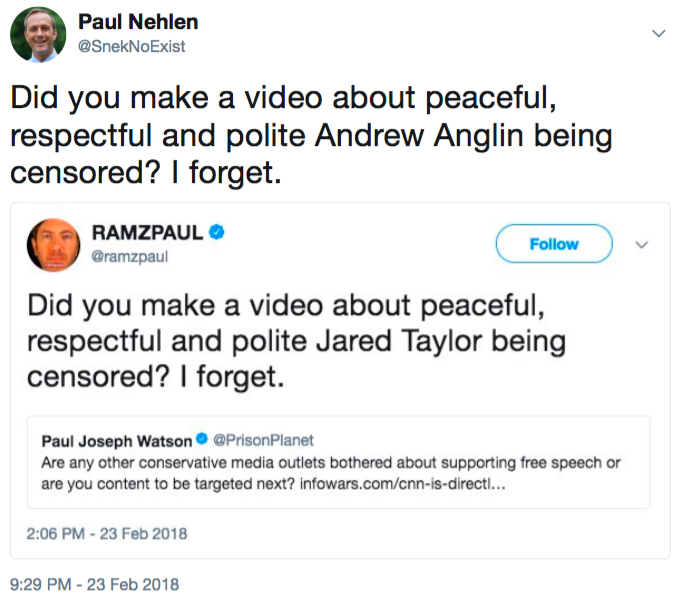This screenshot has width=678, height=597.
Task: Open the RAMZPAUL display name link
Action: pyautogui.click(x=147, y=233)
